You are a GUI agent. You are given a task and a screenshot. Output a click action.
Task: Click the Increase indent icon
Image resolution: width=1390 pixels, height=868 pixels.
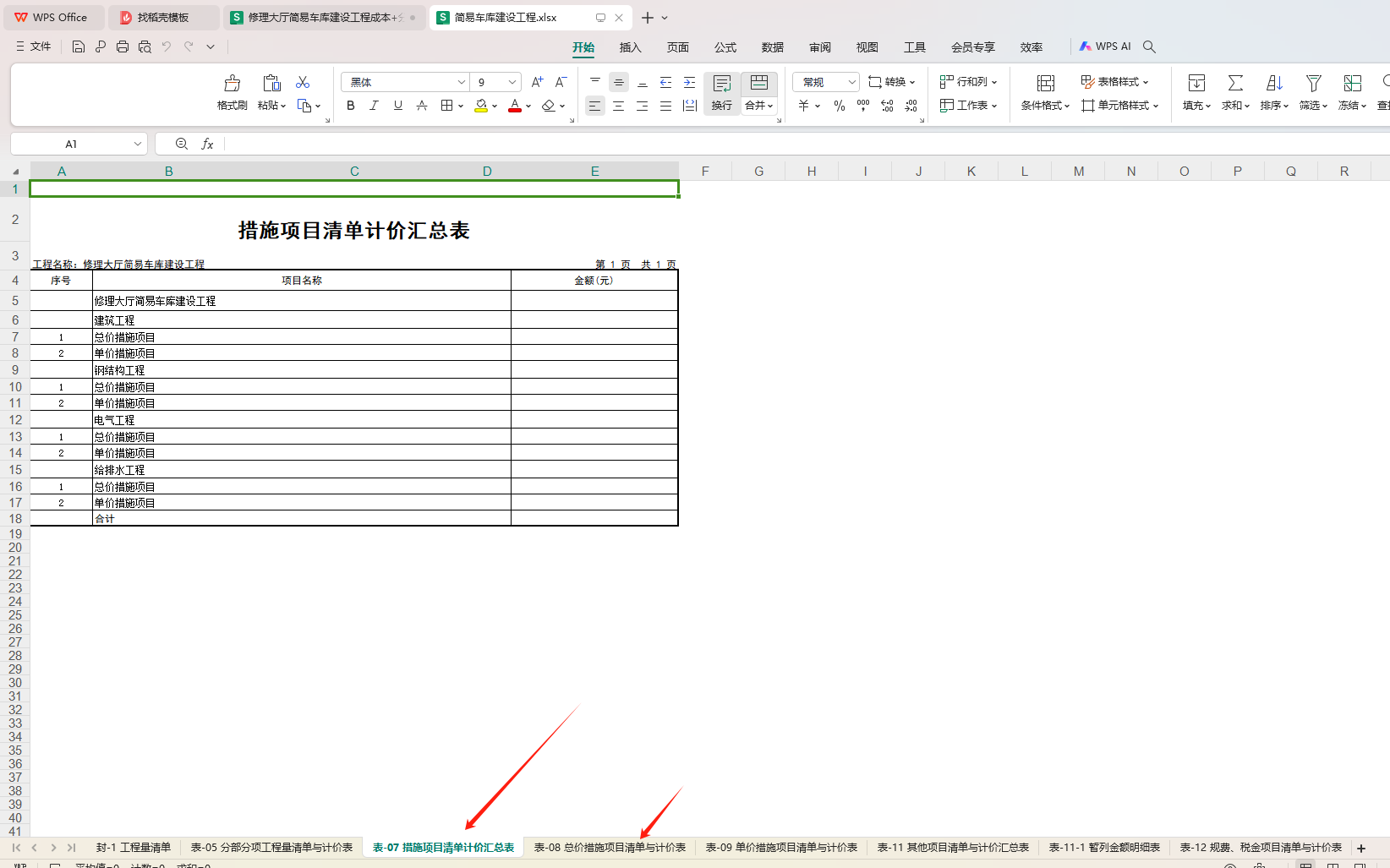[x=689, y=82]
